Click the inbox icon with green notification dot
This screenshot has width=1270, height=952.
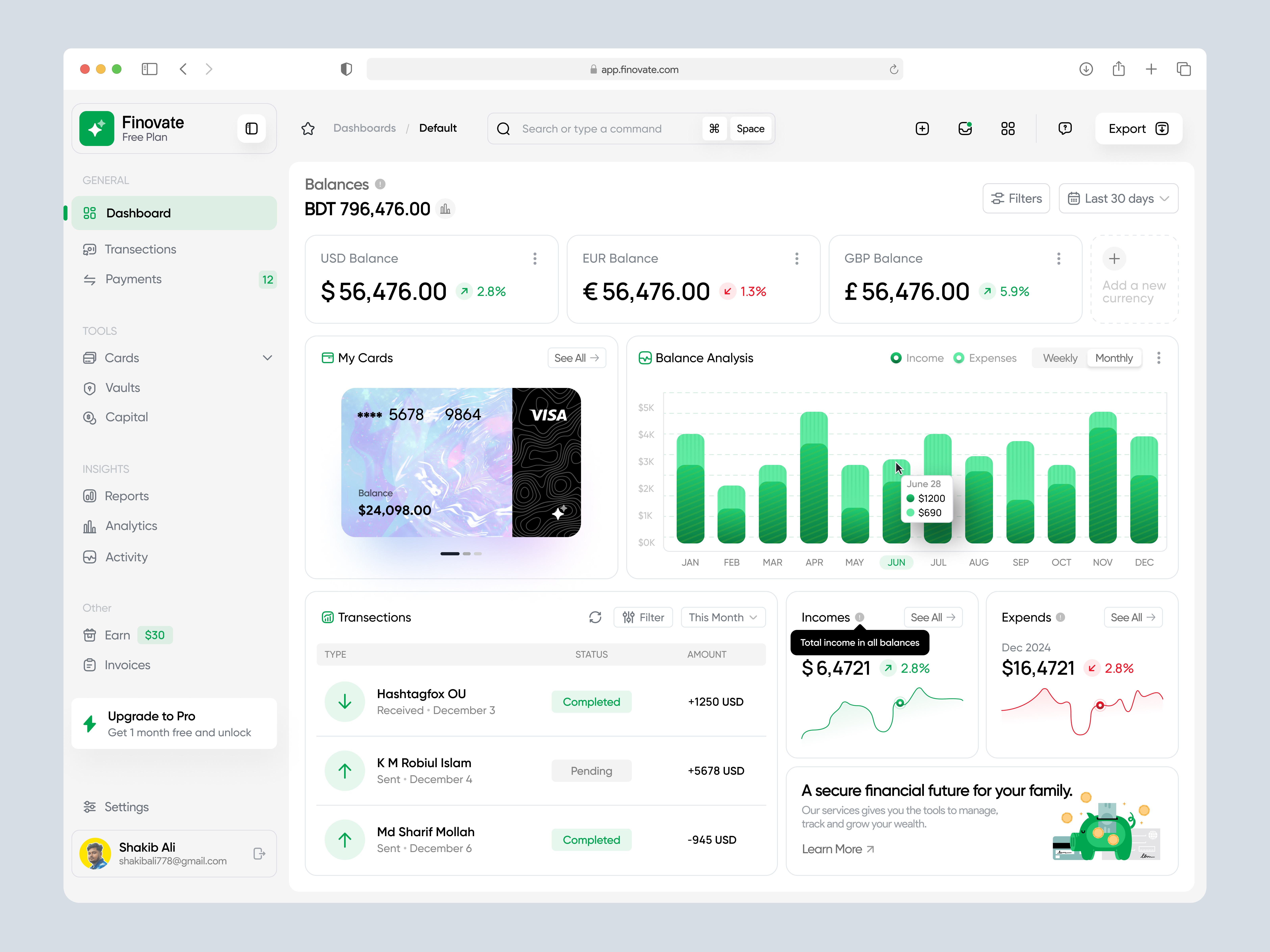[965, 129]
